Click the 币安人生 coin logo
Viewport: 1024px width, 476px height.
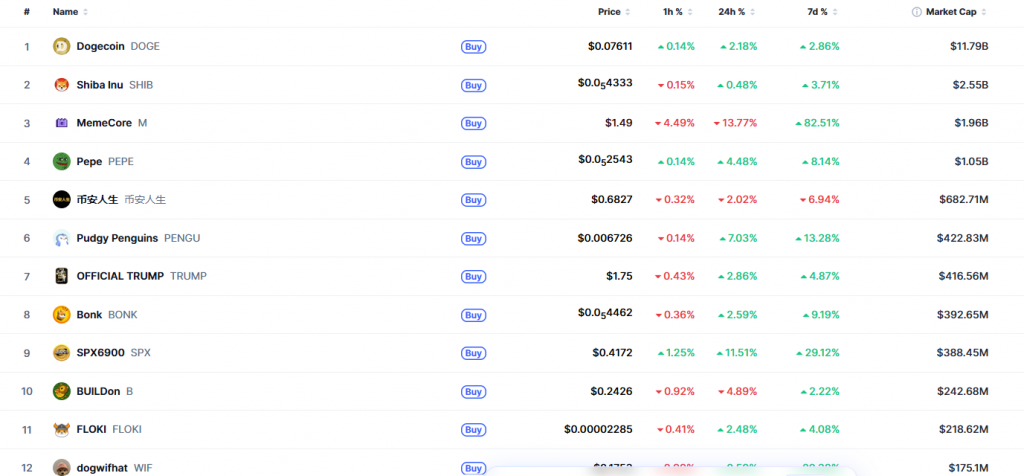(x=61, y=200)
